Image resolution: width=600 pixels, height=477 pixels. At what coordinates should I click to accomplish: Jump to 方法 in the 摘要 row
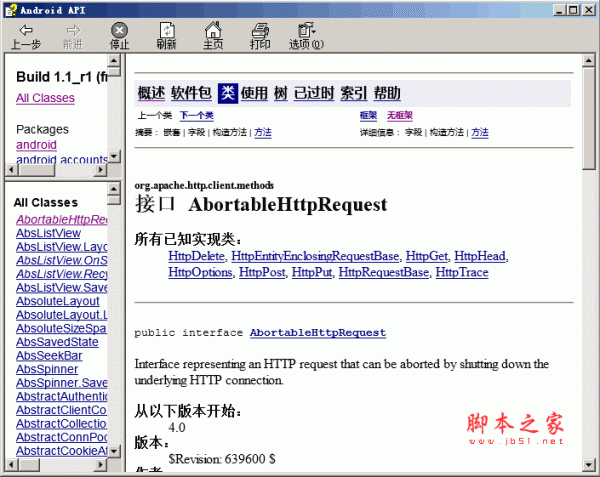click(263, 132)
